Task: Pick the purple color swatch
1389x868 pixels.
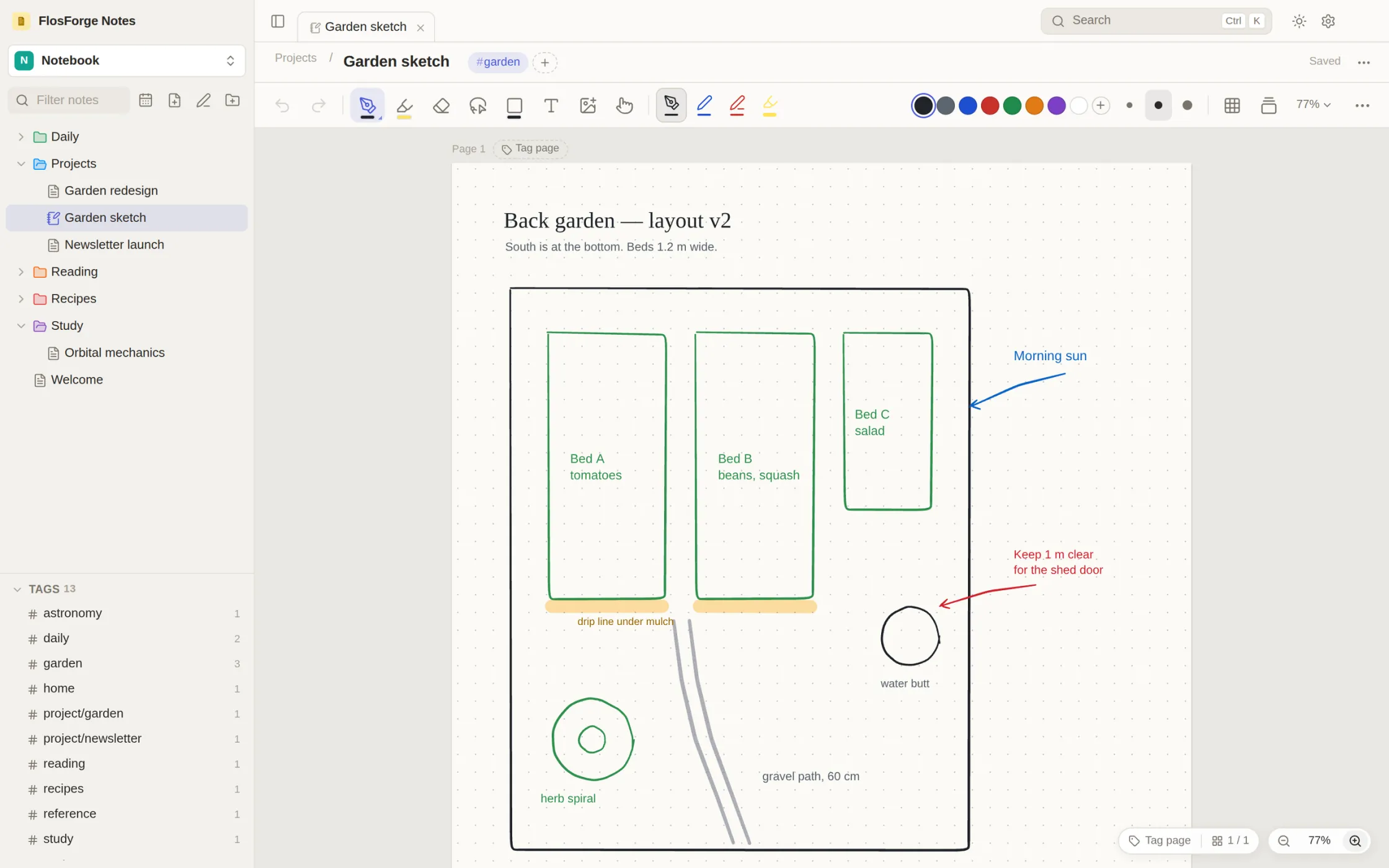Action: coord(1057,105)
